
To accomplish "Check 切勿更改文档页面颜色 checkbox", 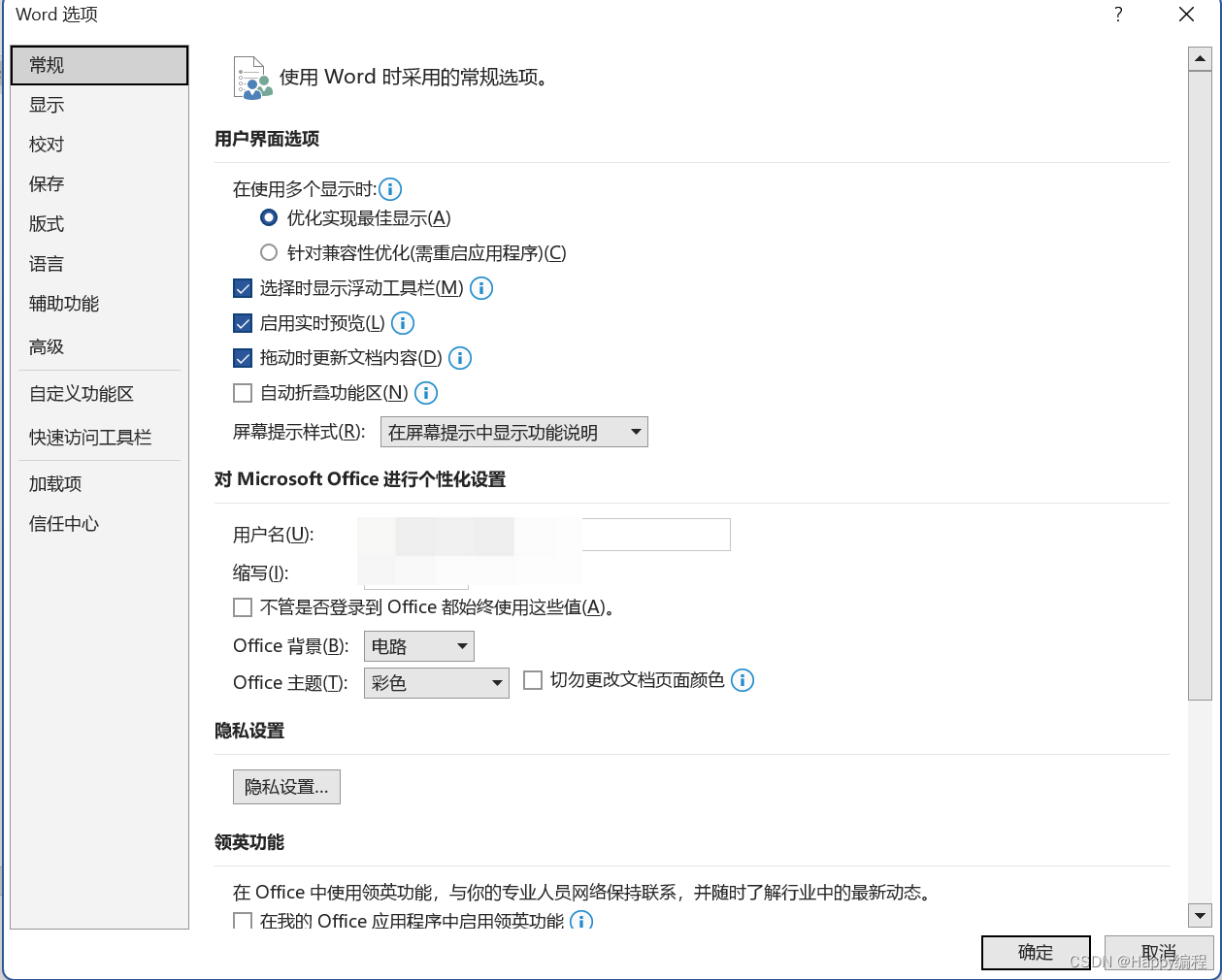I will pyautogui.click(x=533, y=680).
